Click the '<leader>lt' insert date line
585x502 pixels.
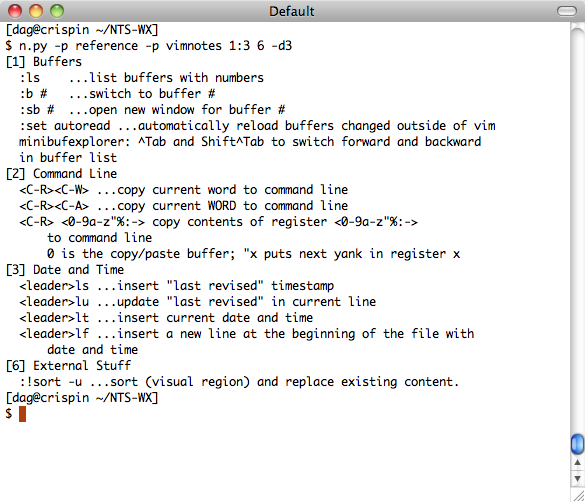tap(166, 318)
